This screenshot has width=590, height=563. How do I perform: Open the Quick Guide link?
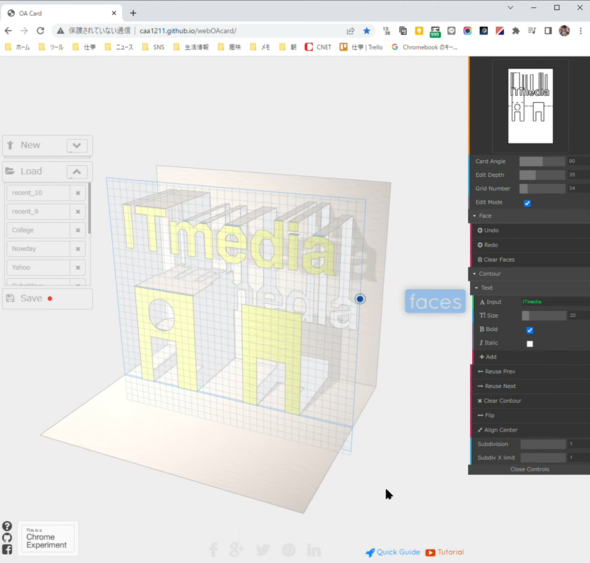pos(393,552)
